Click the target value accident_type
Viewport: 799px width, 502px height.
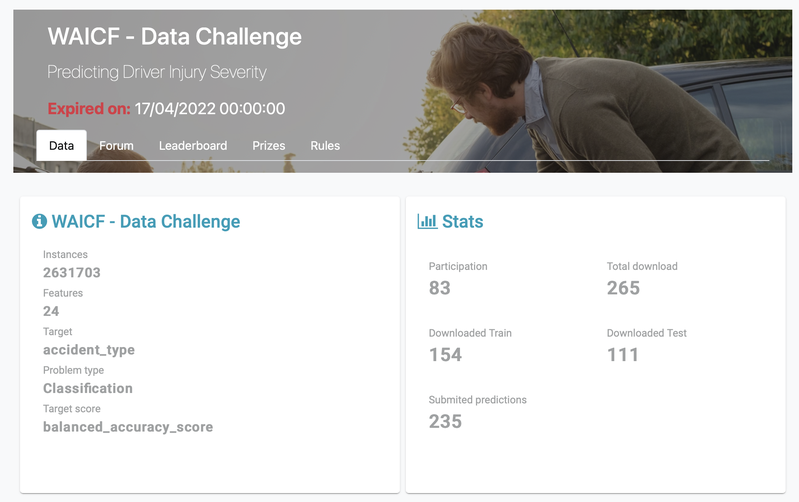89,350
